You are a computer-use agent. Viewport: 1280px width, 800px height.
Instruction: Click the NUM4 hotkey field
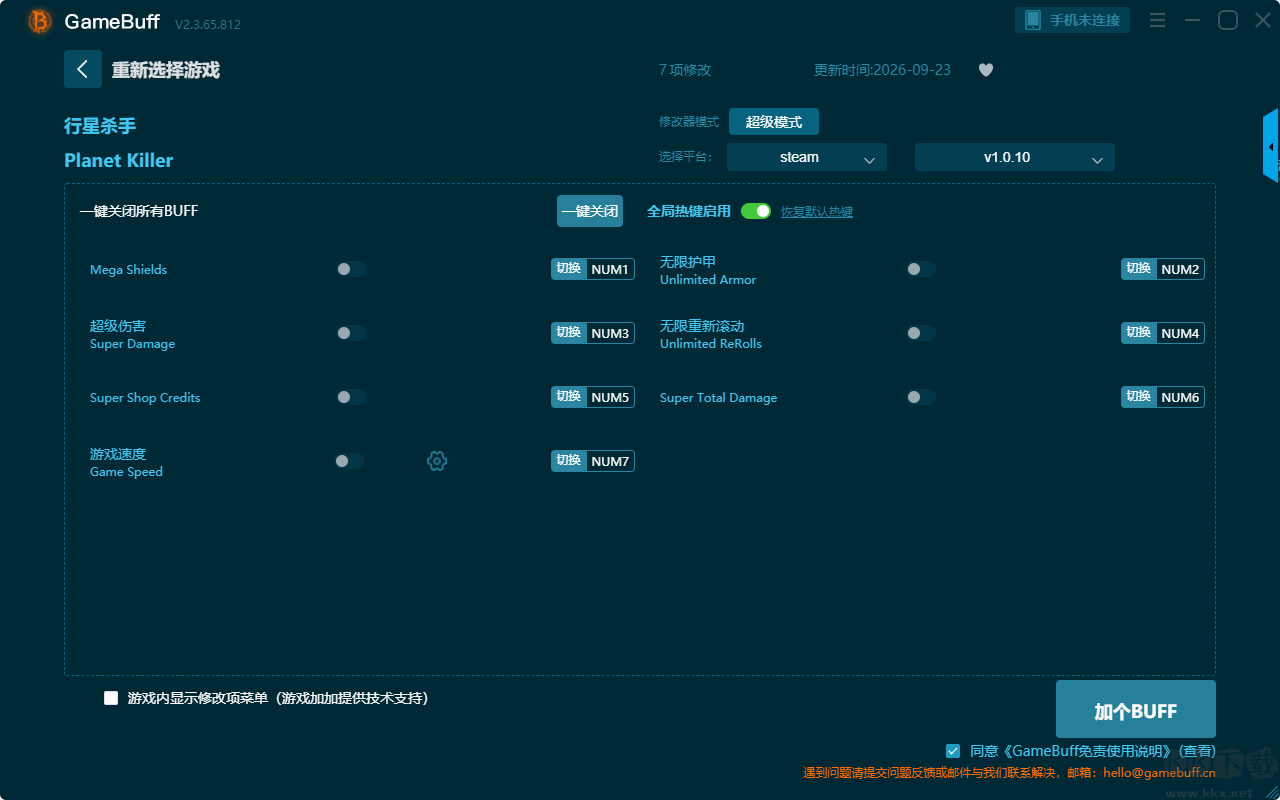point(1180,333)
